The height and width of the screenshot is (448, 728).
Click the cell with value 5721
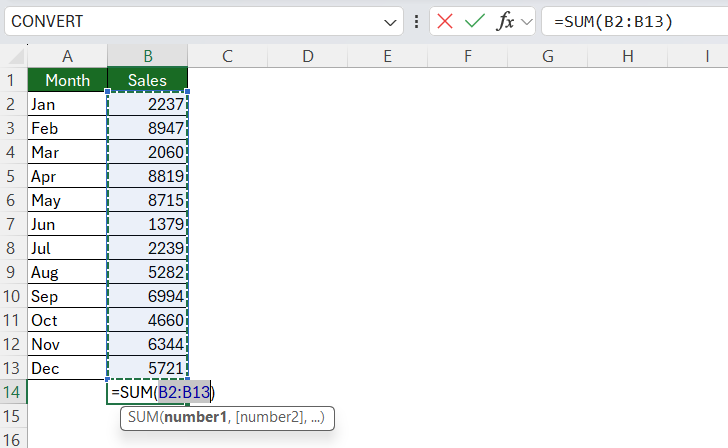pyautogui.click(x=148, y=368)
